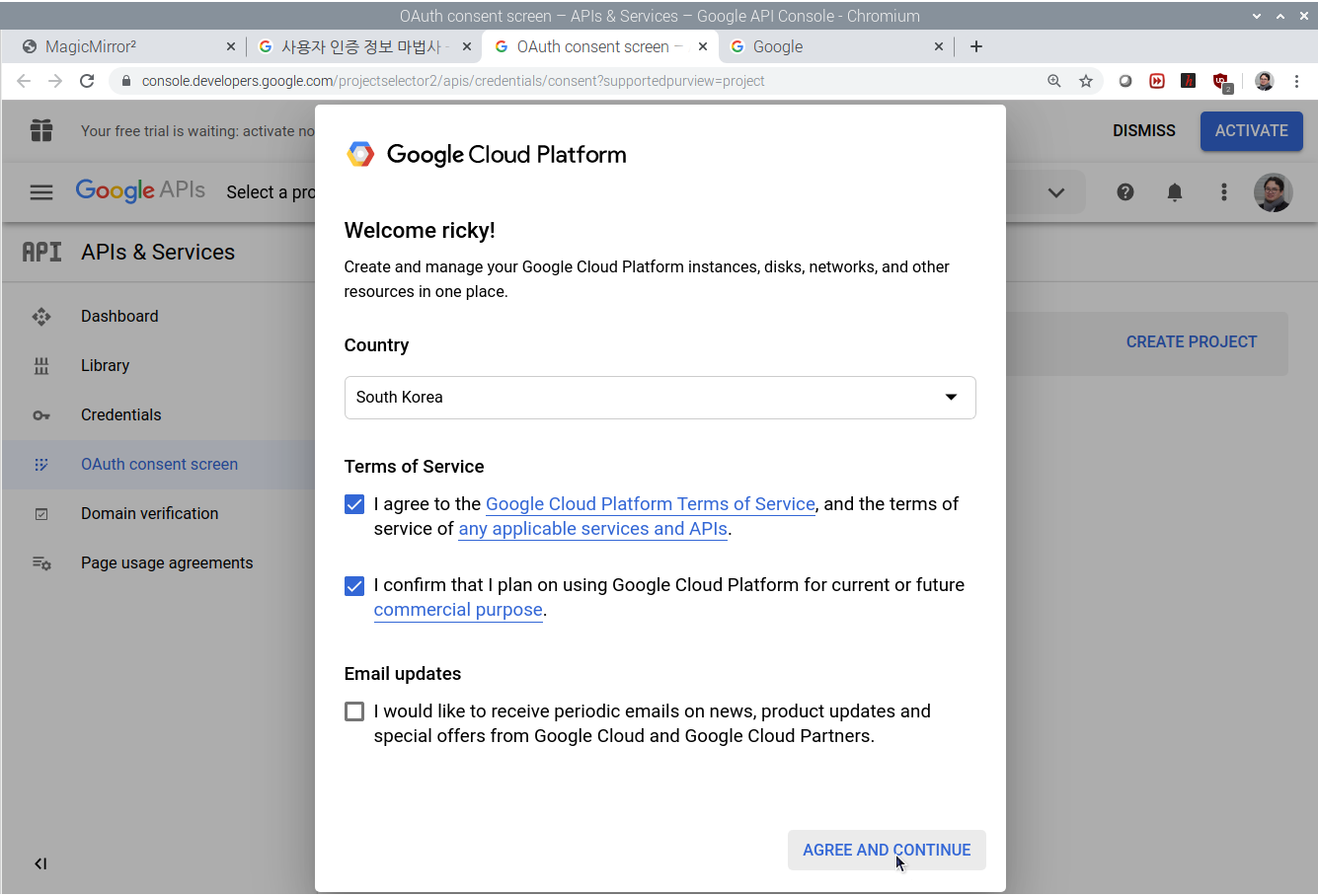Open the notifications bell

(1175, 192)
